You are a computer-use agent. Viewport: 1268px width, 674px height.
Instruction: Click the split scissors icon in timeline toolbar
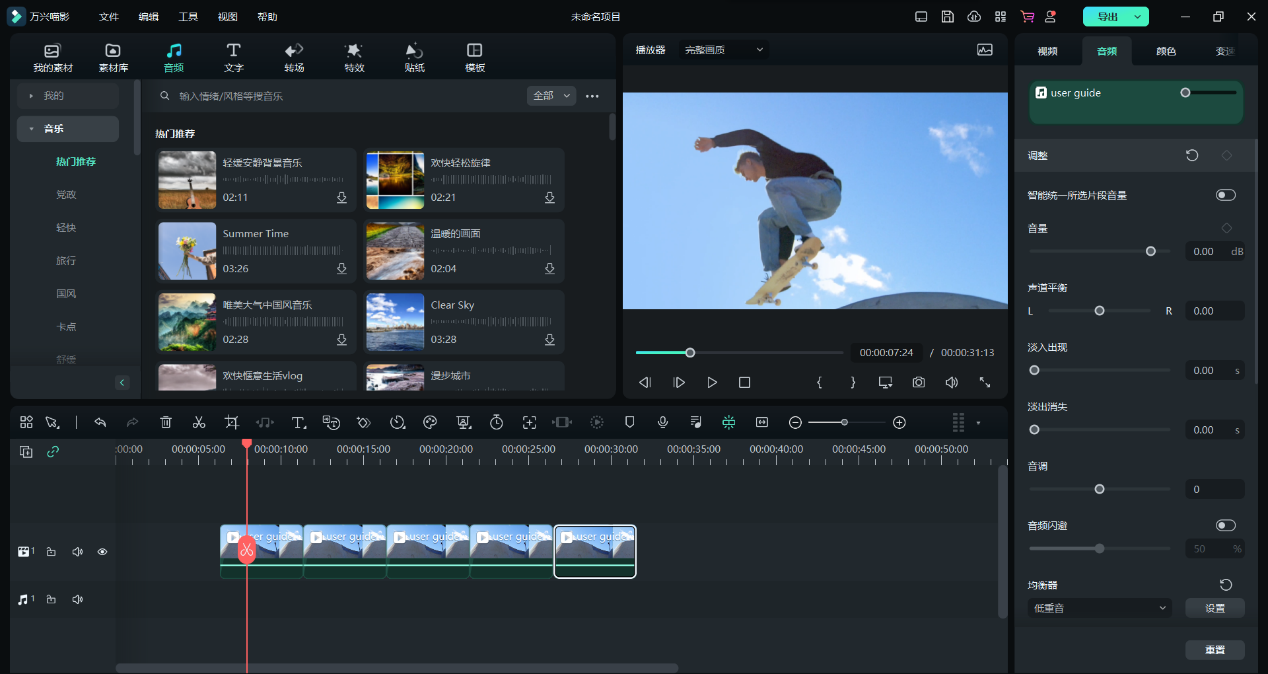pyautogui.click(x=199, y=423)
